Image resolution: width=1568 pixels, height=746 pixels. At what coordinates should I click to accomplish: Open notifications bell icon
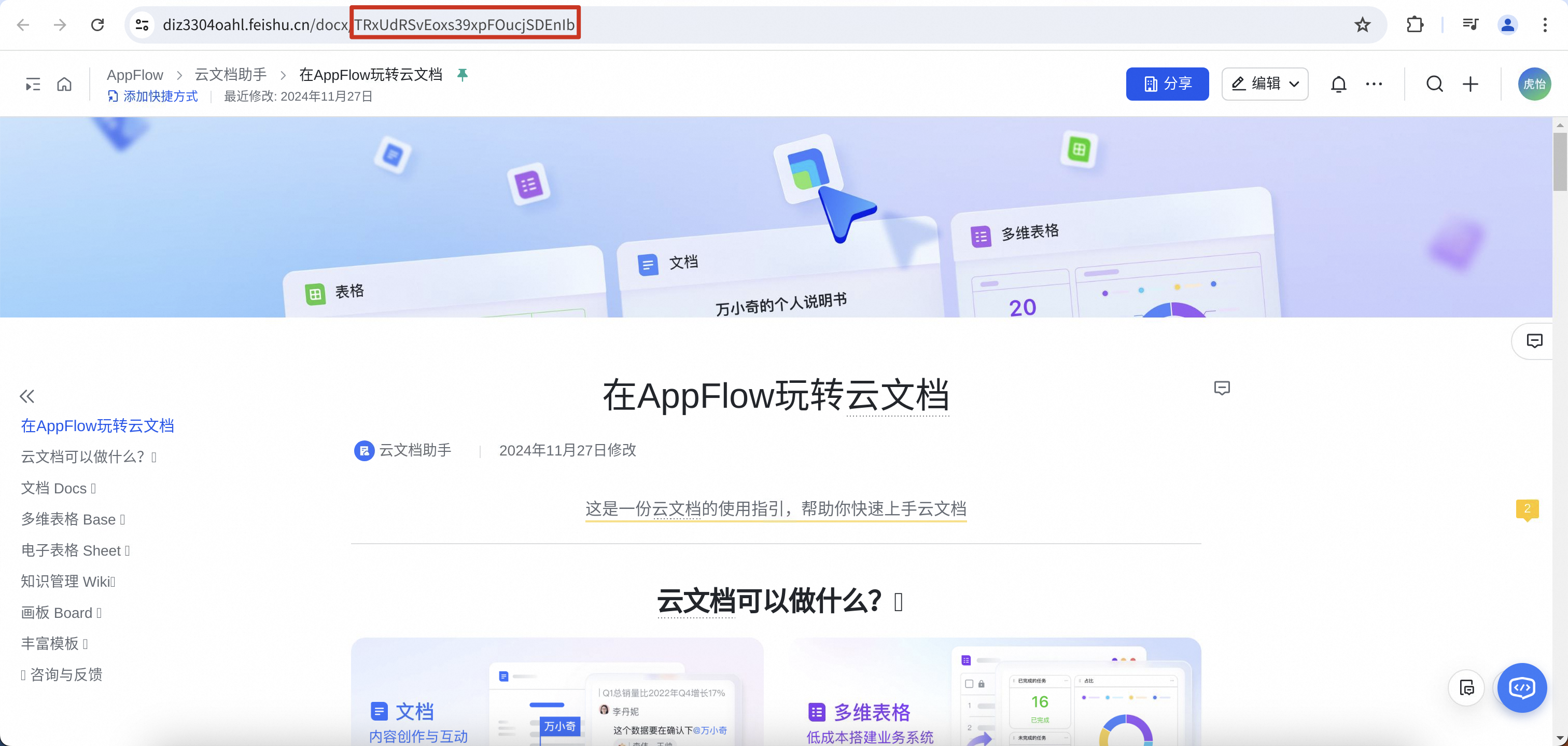pyautogui.click(x=1338, y=84)
